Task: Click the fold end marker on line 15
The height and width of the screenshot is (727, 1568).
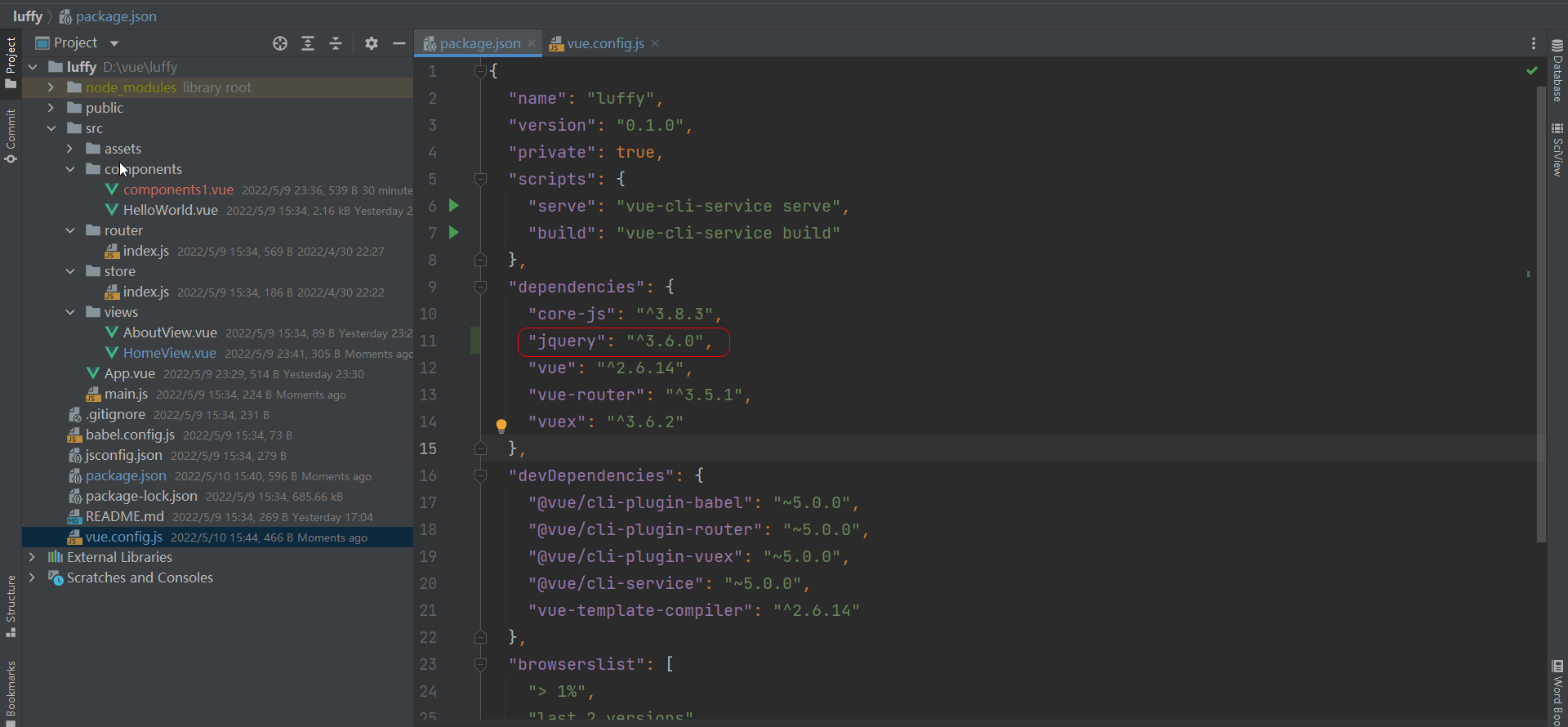Action: [x=480, y=448]
